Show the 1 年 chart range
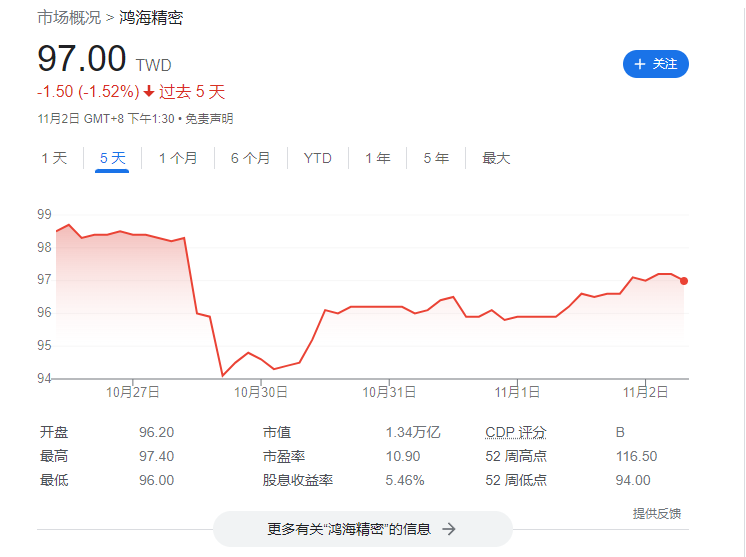 click(x=377, y=158)
